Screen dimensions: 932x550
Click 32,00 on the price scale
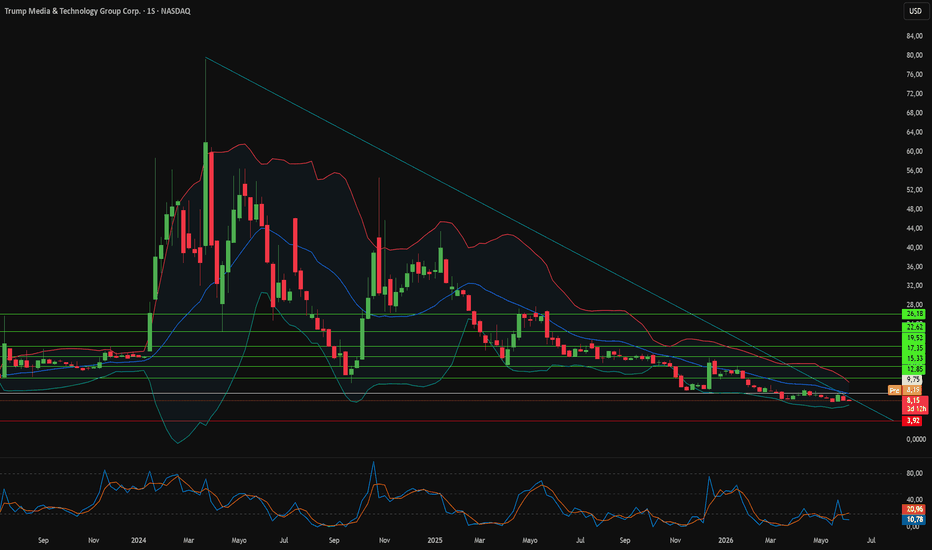pos(914,286)
